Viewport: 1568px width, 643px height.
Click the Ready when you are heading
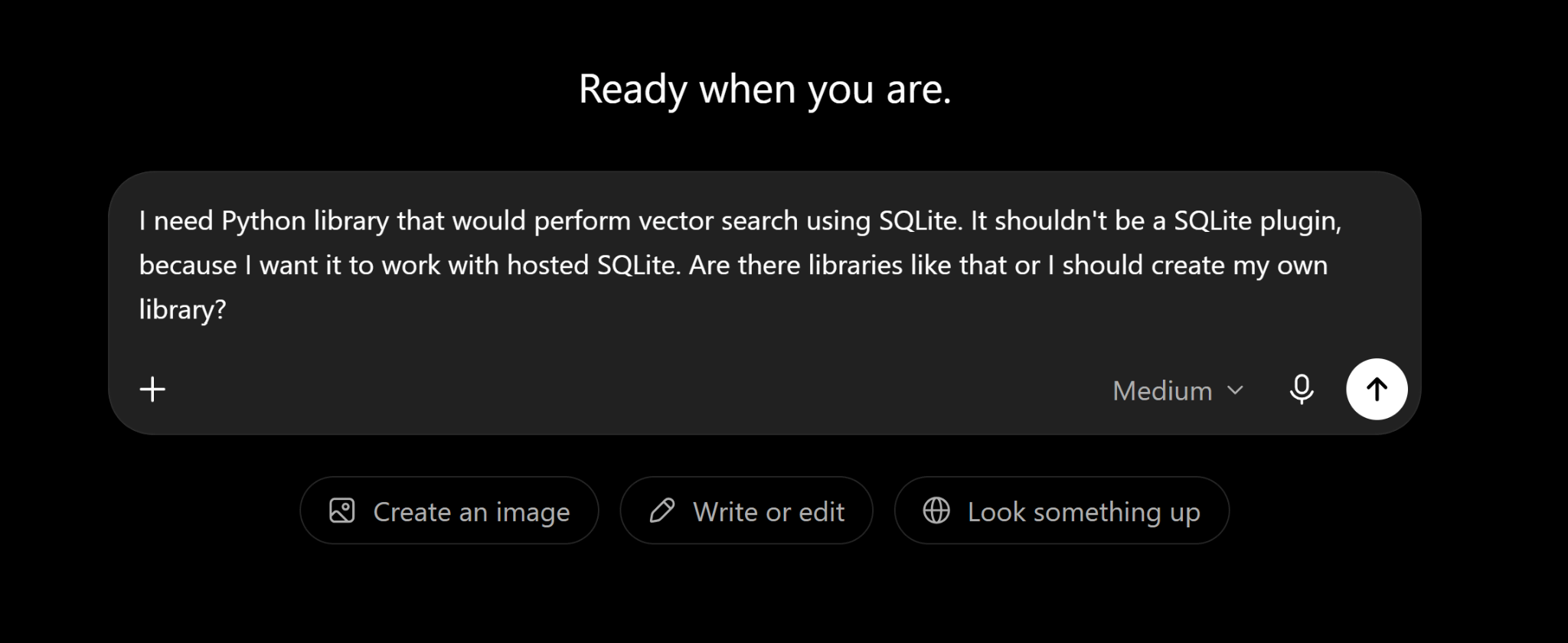765,89
